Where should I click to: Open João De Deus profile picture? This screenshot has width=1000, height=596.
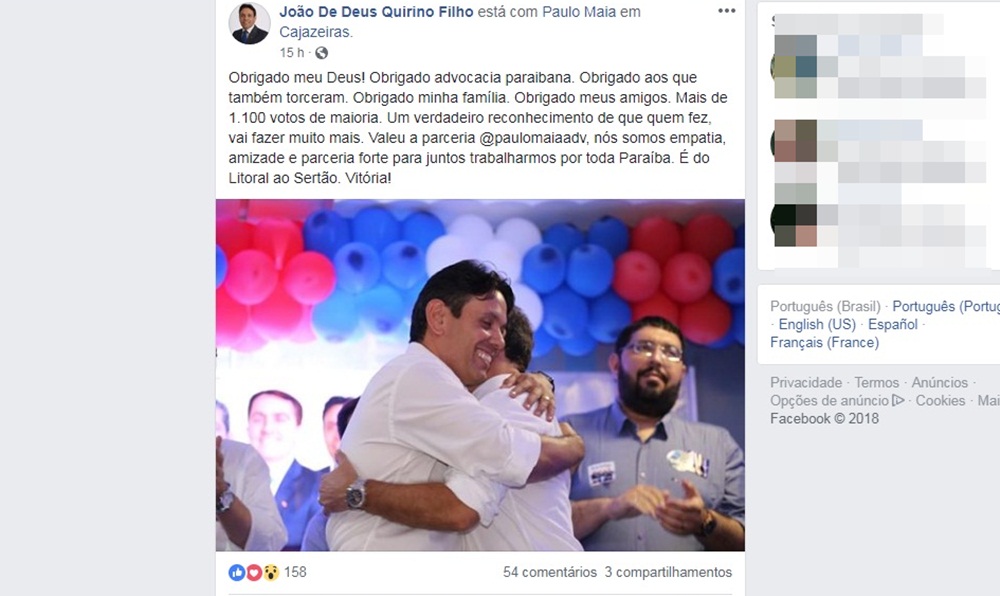click(249, 24)
